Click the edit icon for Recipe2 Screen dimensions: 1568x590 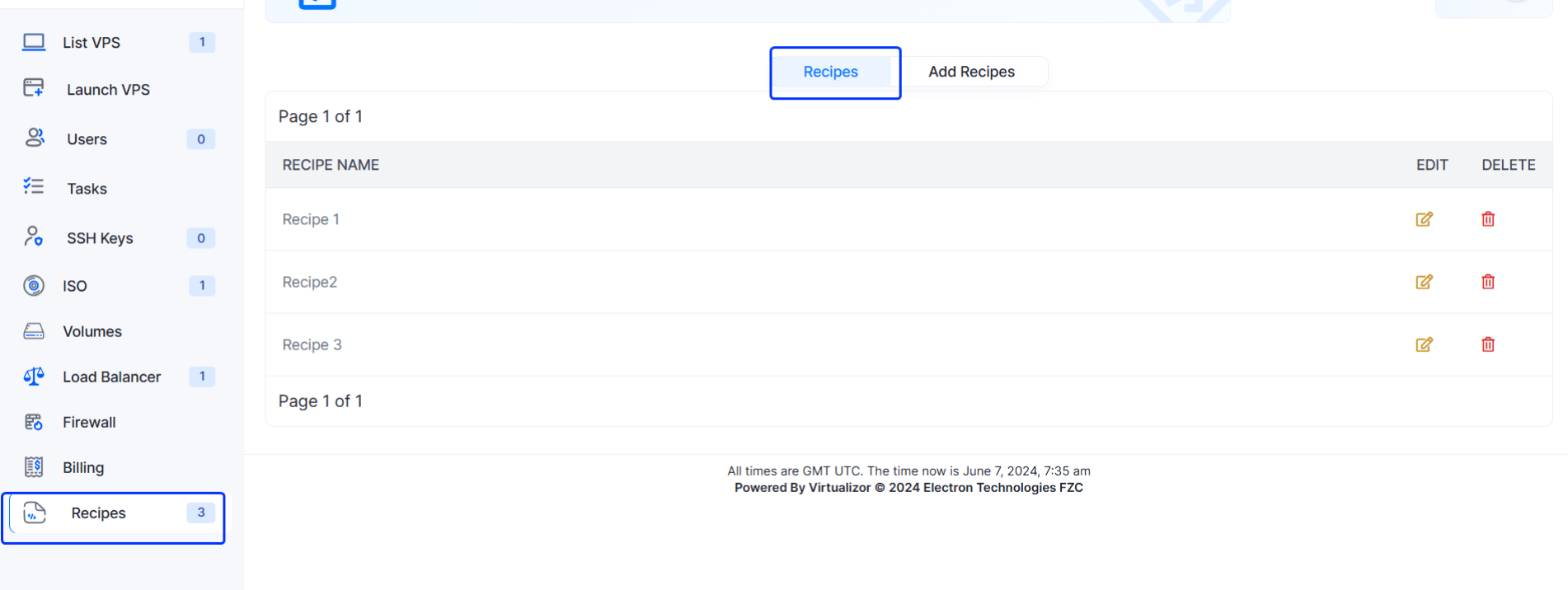coord(1424,282)
